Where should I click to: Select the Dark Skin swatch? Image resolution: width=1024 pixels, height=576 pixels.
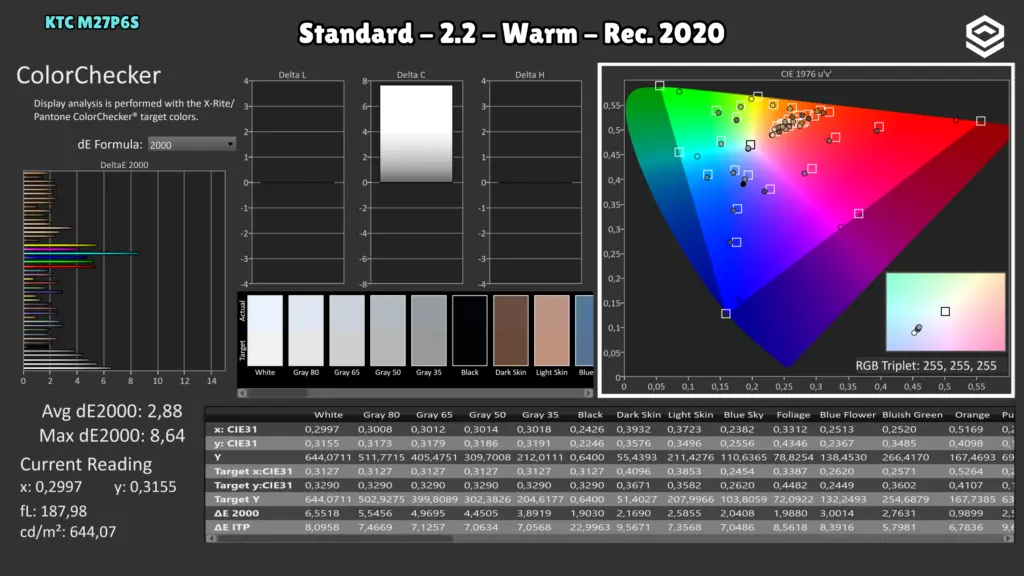pos(511,330)
